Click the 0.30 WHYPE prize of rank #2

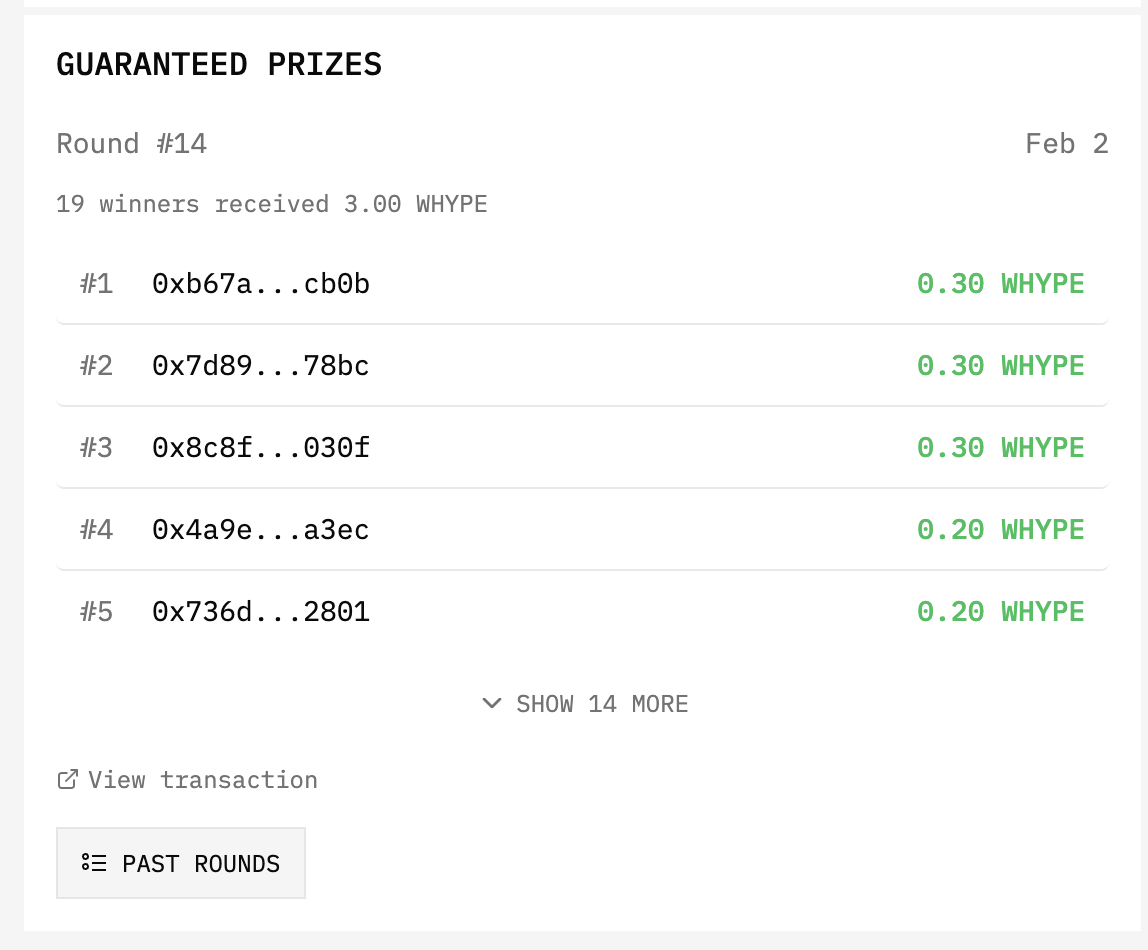pyautogui.click(x=1000, y=367)
